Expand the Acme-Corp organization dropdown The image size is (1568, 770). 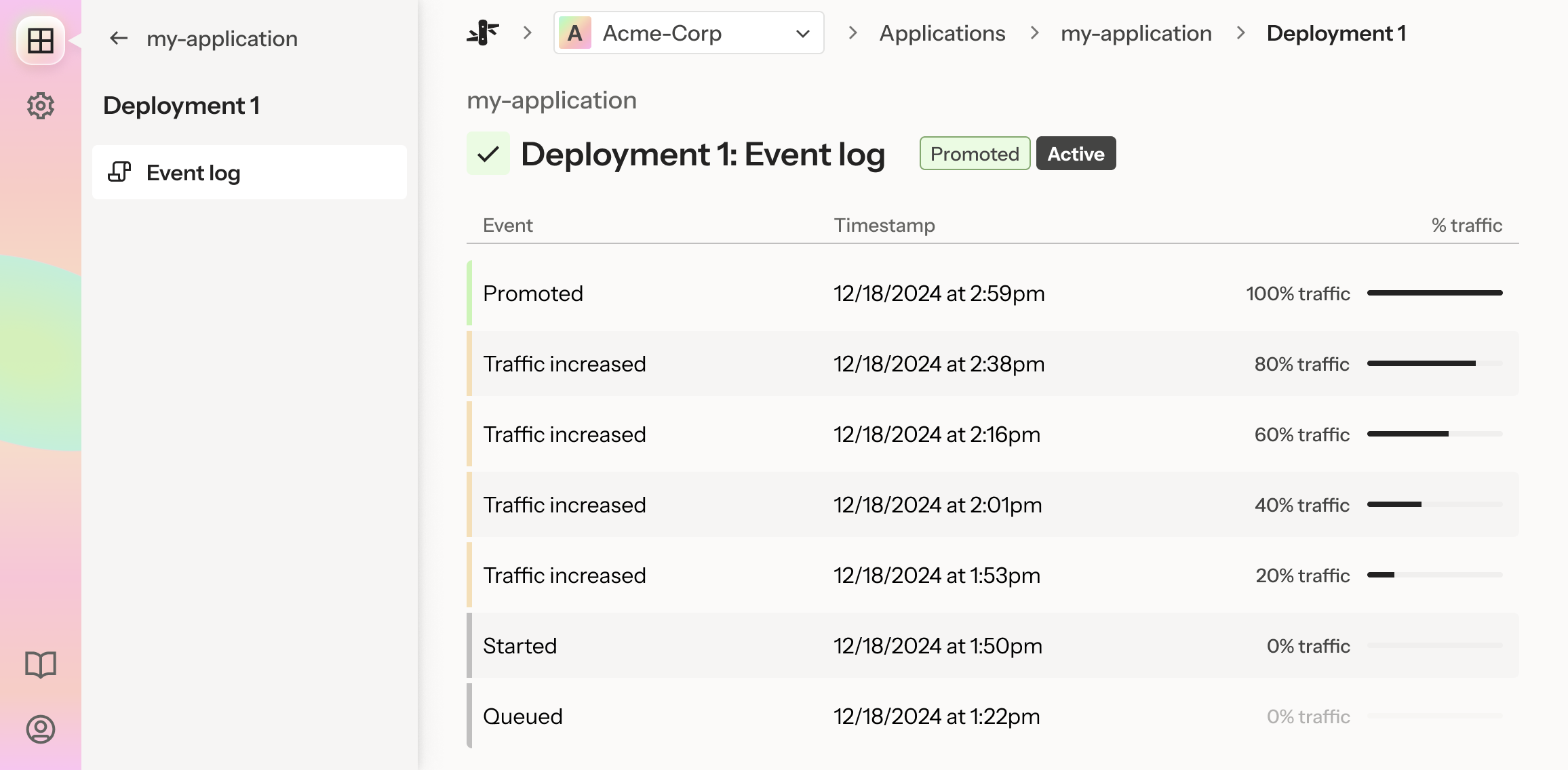689,33
